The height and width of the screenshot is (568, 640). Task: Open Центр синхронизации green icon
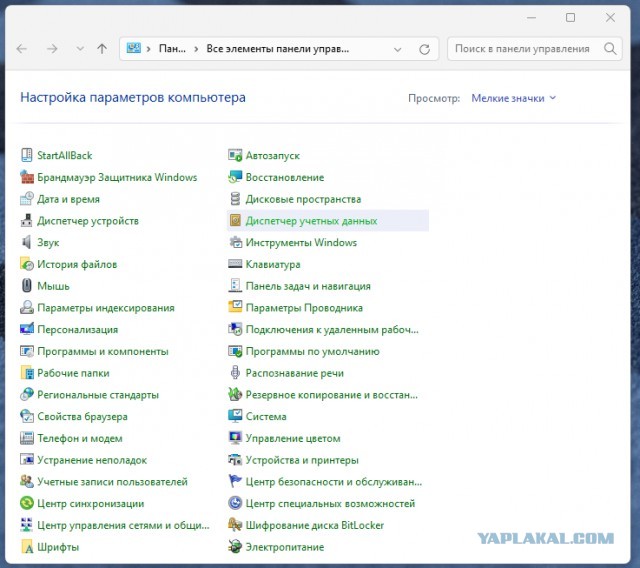tap(27, 503)
